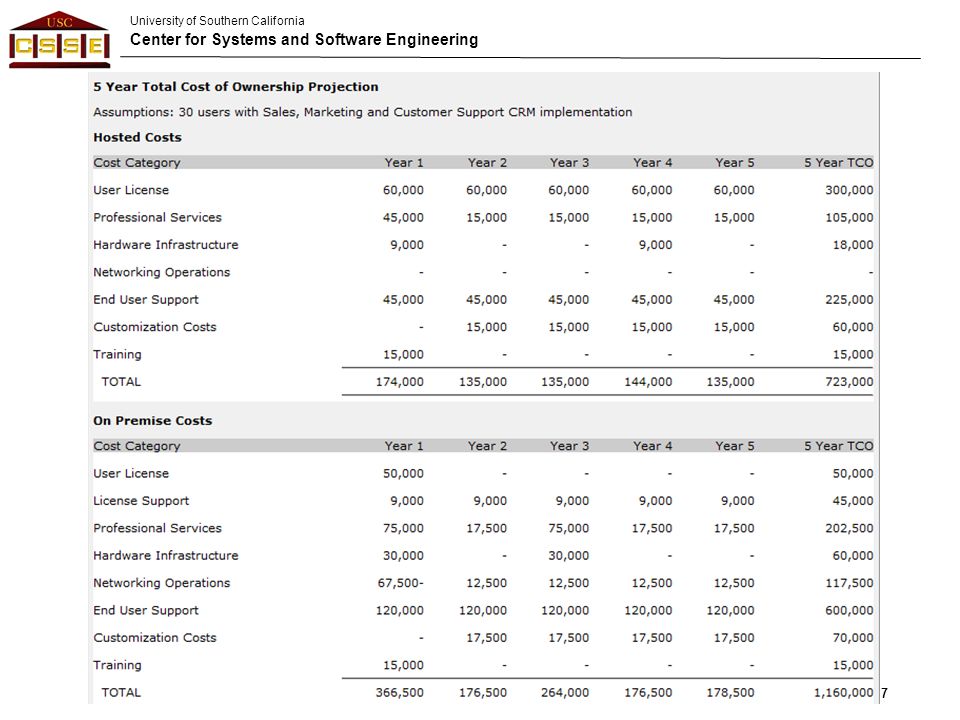Click the USC CSSE logo
This screenshot has height=720, width=960.
tap(59, 39)
